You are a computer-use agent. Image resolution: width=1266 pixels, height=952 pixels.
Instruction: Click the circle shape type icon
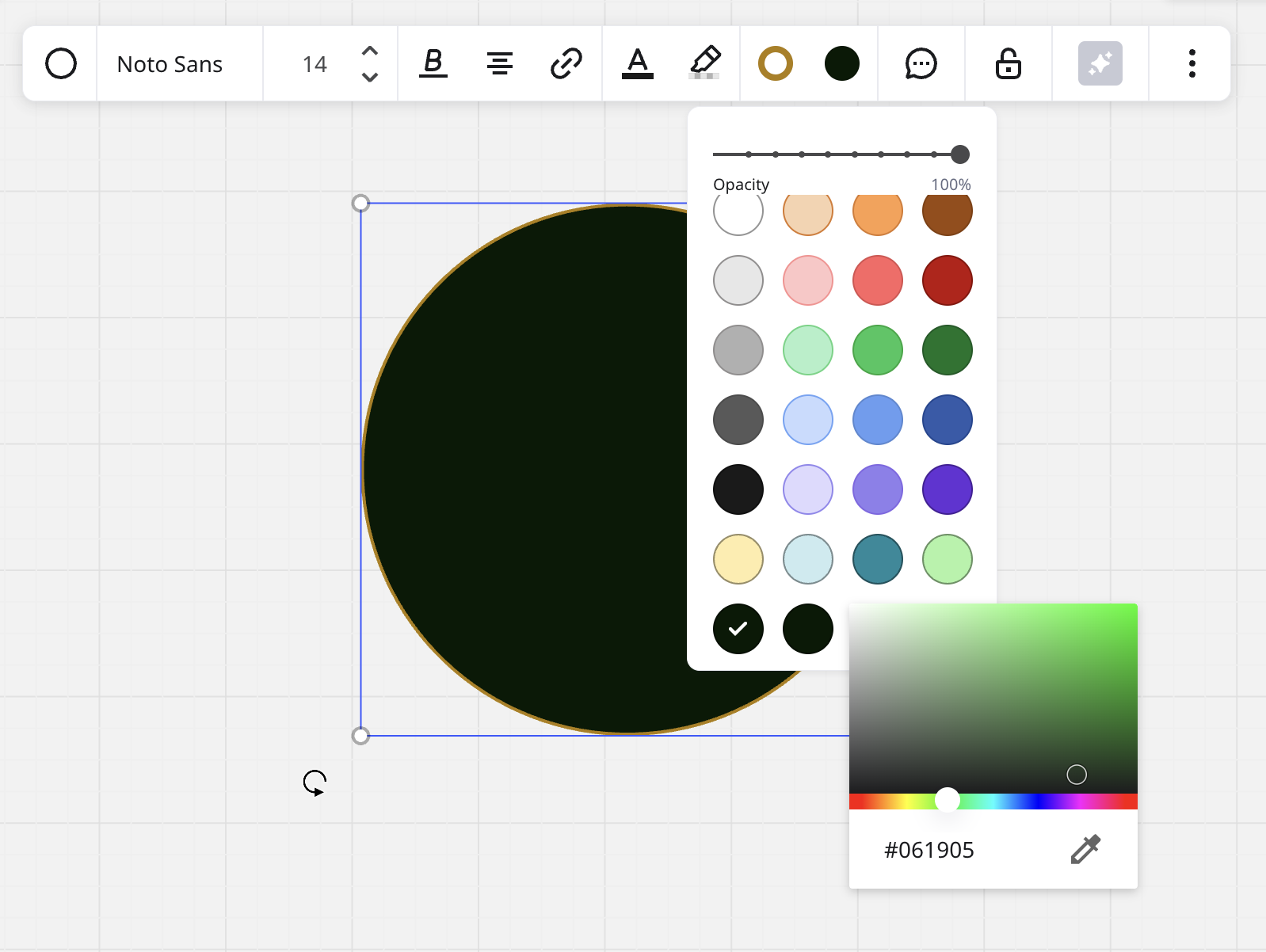(x=61, y=63)
